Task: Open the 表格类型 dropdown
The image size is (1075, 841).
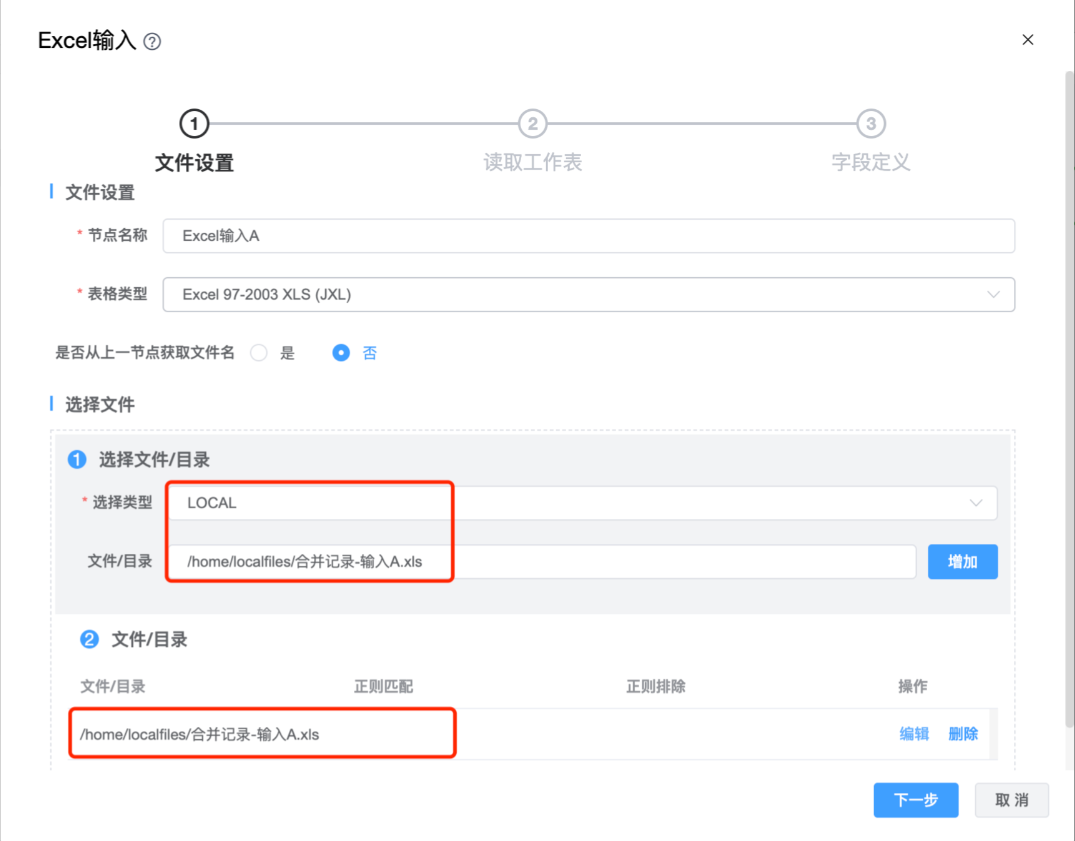Action: 588,295
